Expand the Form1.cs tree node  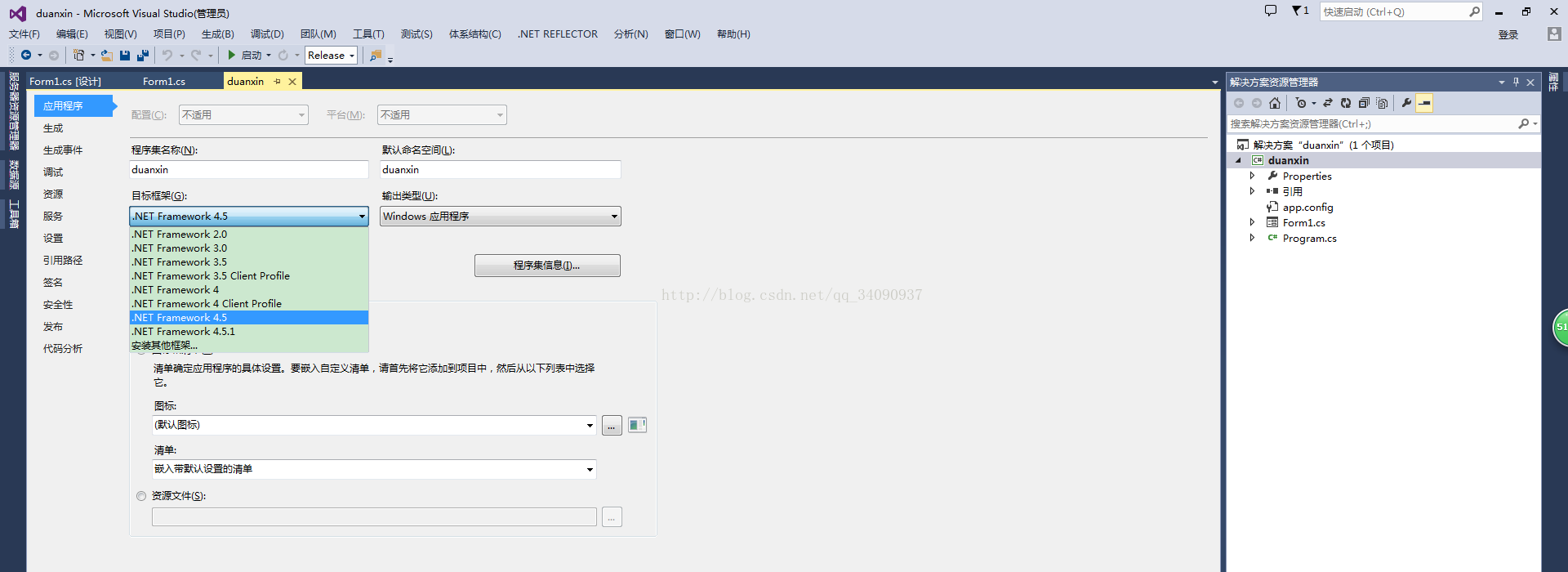click(1252, 222)
